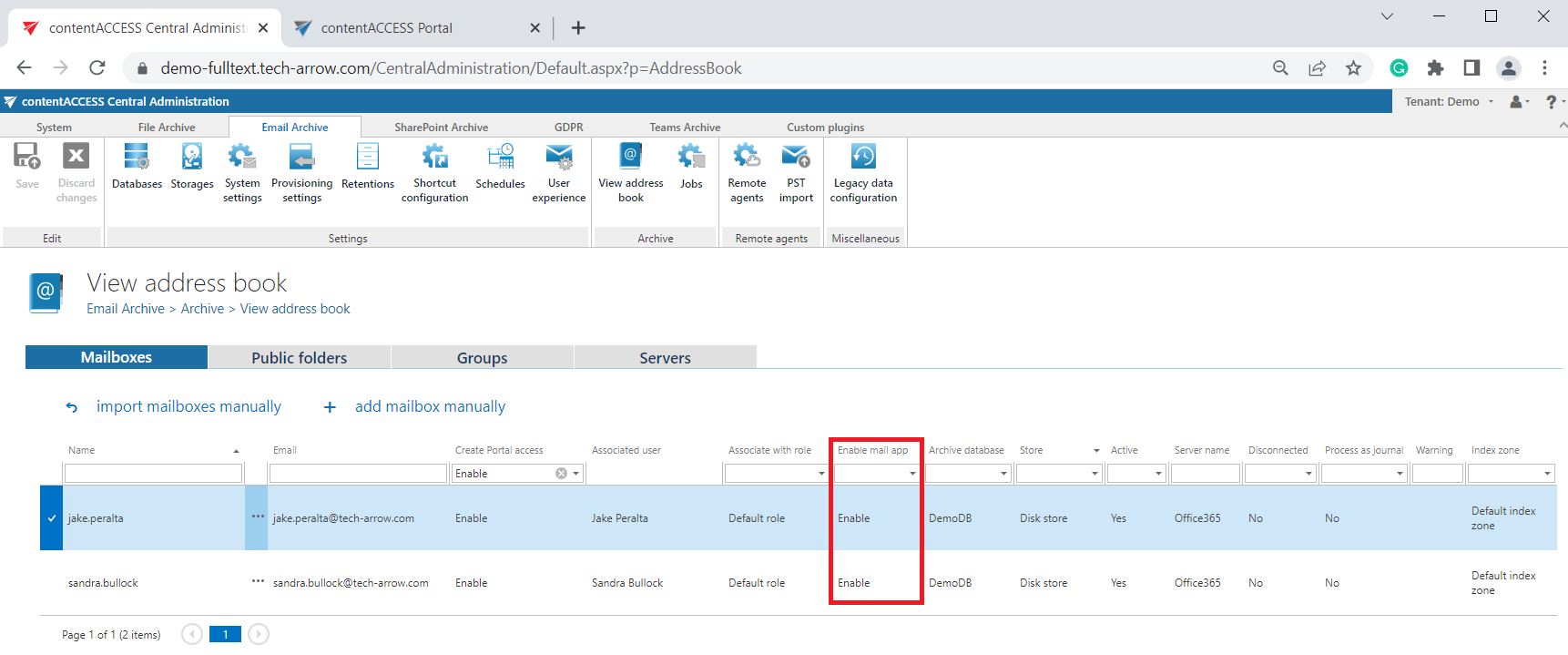The image size is (1568, 655).
Task: Click the import mailboxes manually link
Action: pos(188,406)
